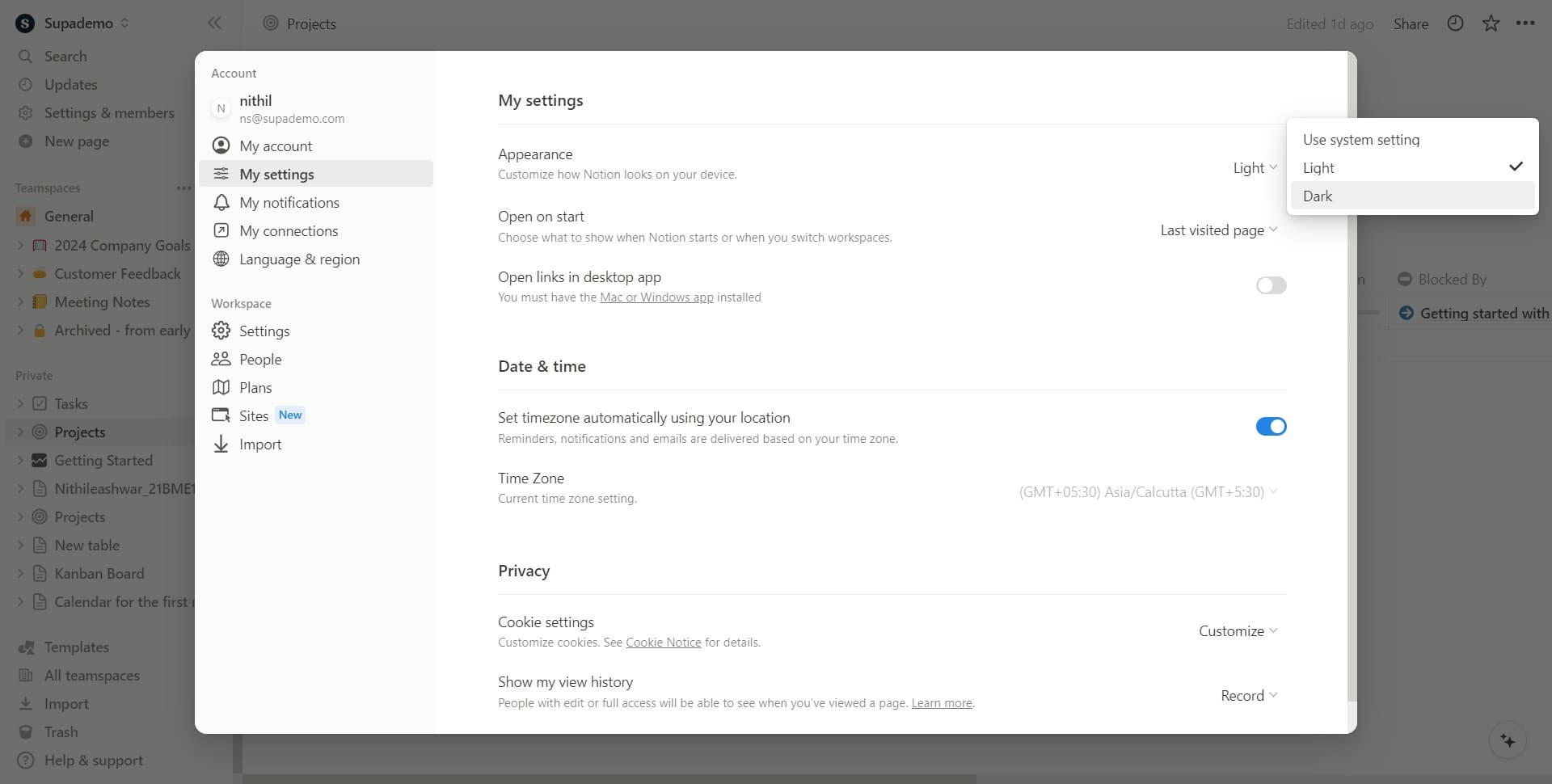Open Templates in sidebar
Viewport: 1552px width, 784px height.
pyautogui.click(x=76, y=647)
